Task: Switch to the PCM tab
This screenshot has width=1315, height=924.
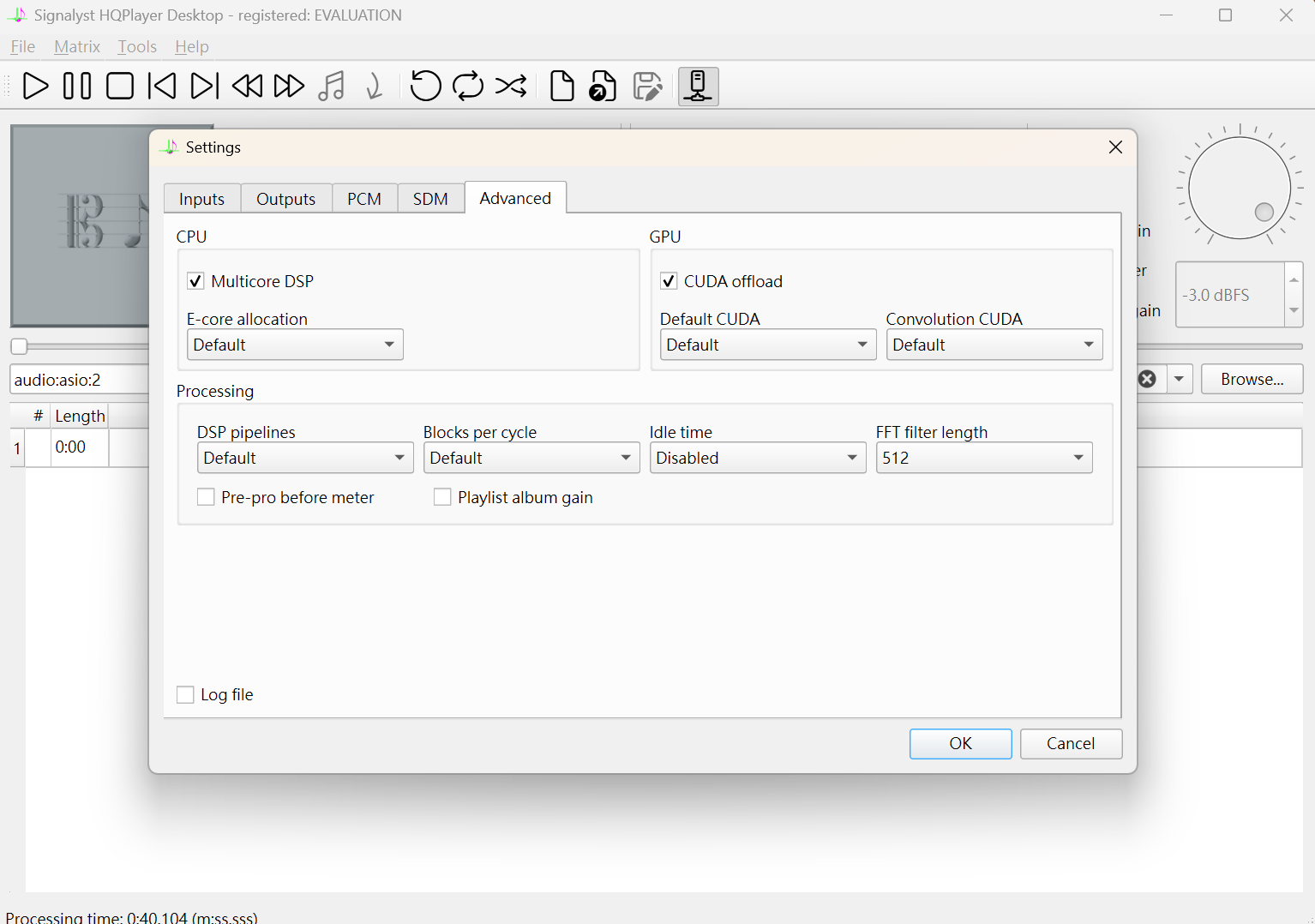Action: tap(364, 199)
